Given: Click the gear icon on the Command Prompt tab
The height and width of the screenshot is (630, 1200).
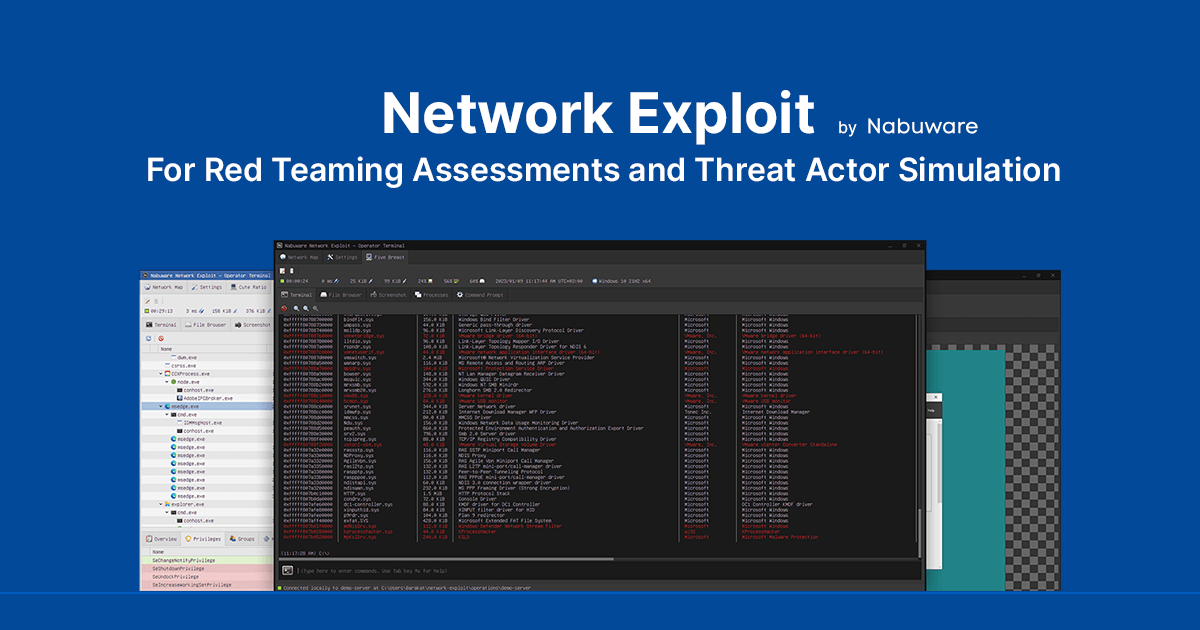Looking at the screenshot, I should coord(460,295).
